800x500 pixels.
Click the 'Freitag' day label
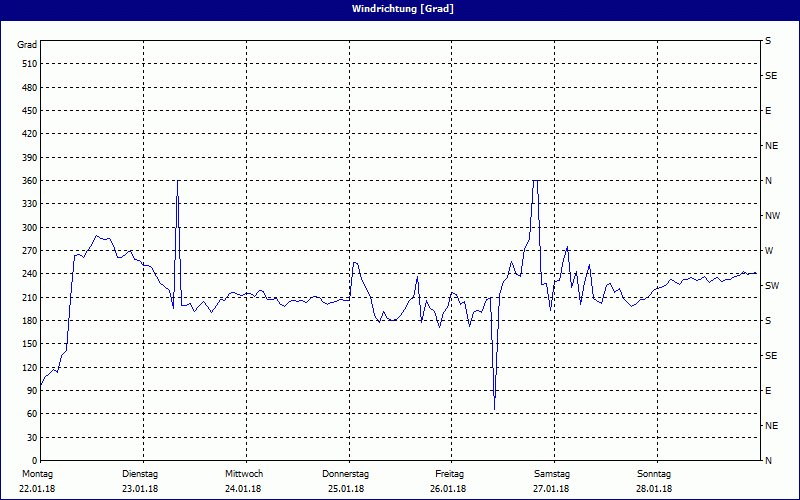449,474
